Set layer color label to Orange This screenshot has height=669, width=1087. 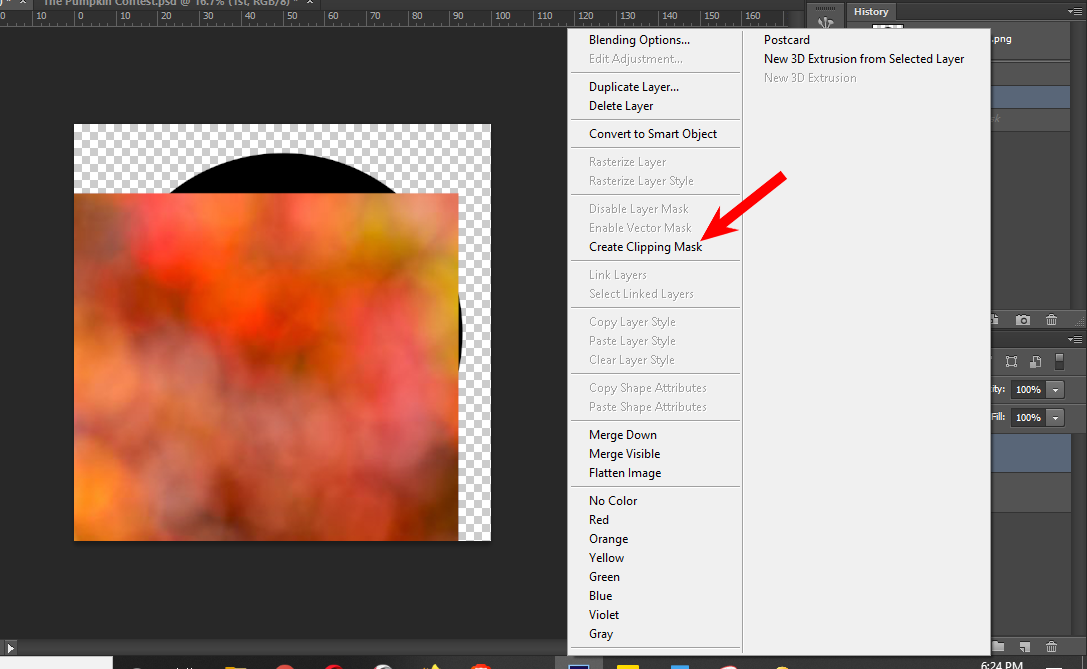click(x=609, y=539)
